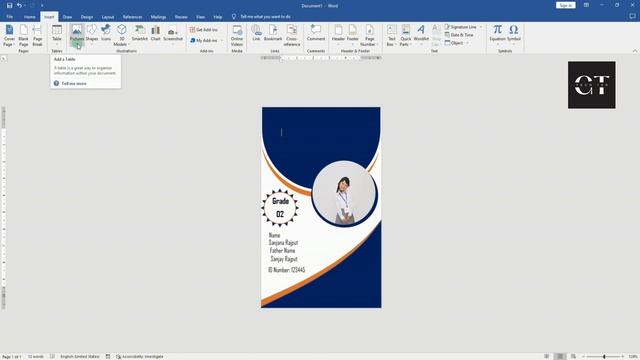Insert a Page Break
The width and height of the screenshot is (640, 360).
tap(37, 35)
